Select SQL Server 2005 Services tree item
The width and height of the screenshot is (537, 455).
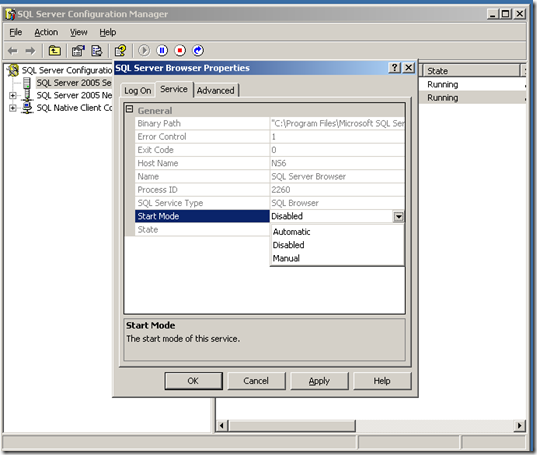74,83
